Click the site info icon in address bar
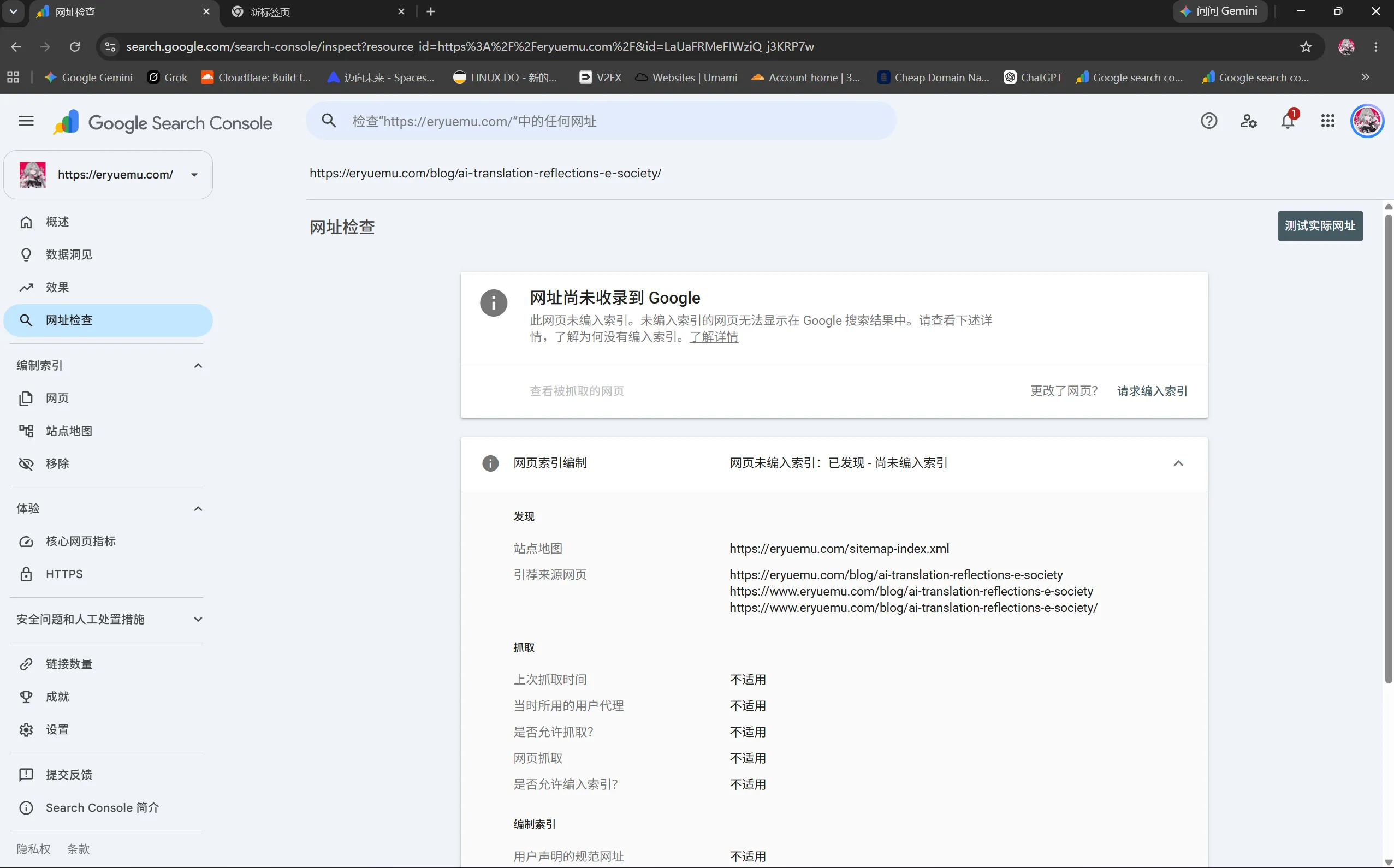This screenshot has height=868, width=1394. 110,46
